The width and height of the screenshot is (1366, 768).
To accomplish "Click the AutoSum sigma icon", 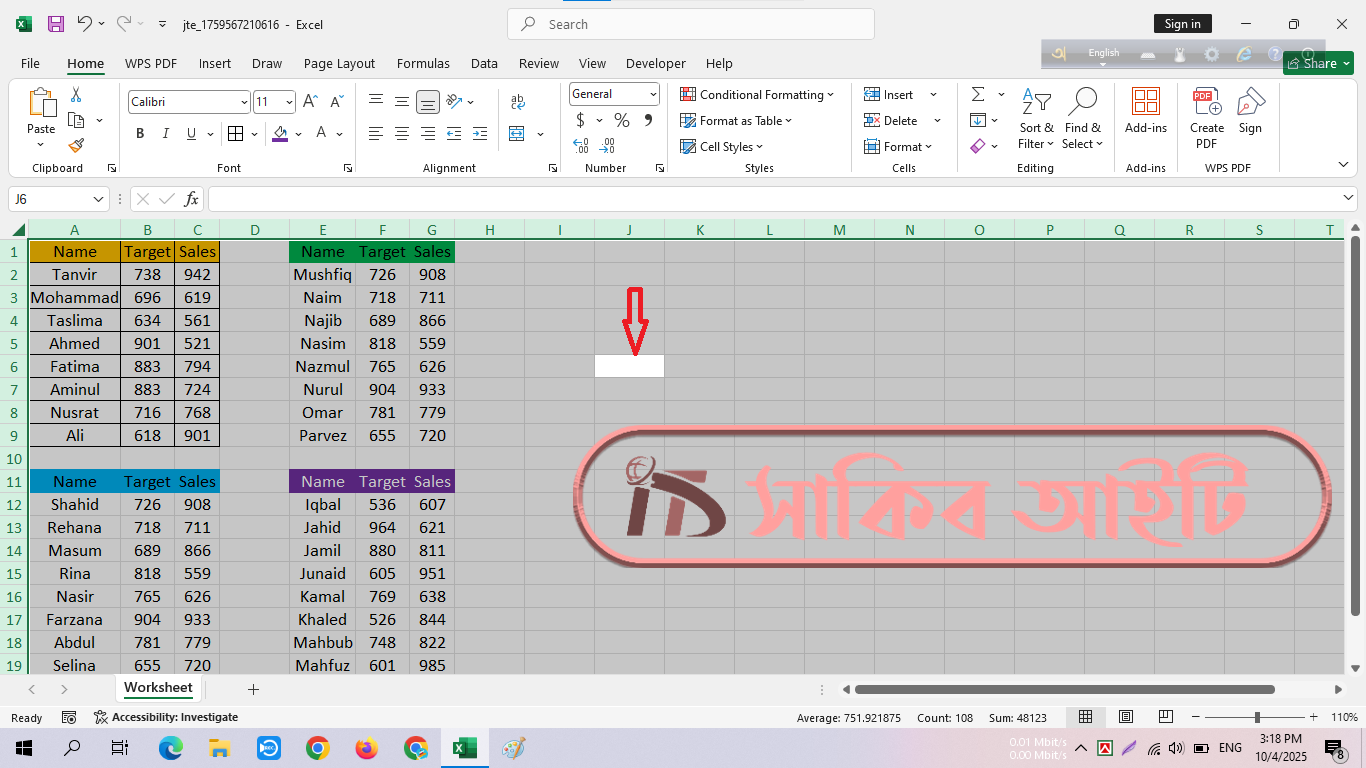I will click(x=977, y=94).
